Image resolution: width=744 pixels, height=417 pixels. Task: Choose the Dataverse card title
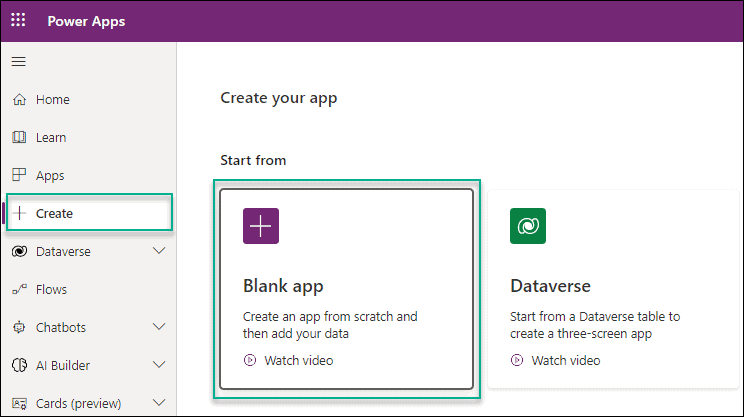550,286
